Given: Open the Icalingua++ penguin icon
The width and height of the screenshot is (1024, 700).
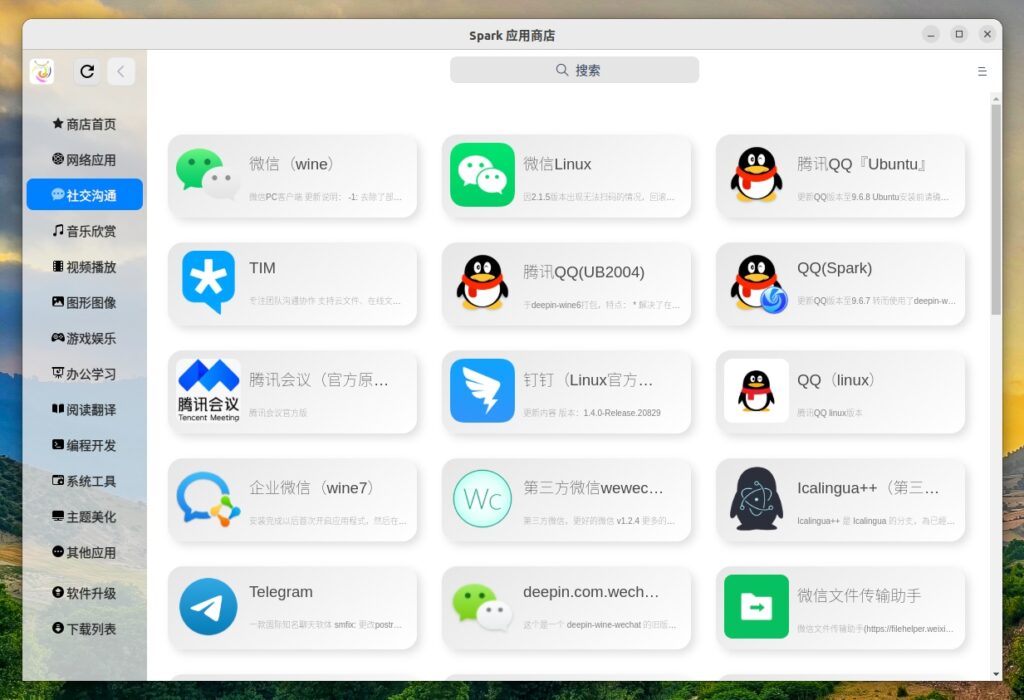Looking at the screenshot, I should (756, 499).
